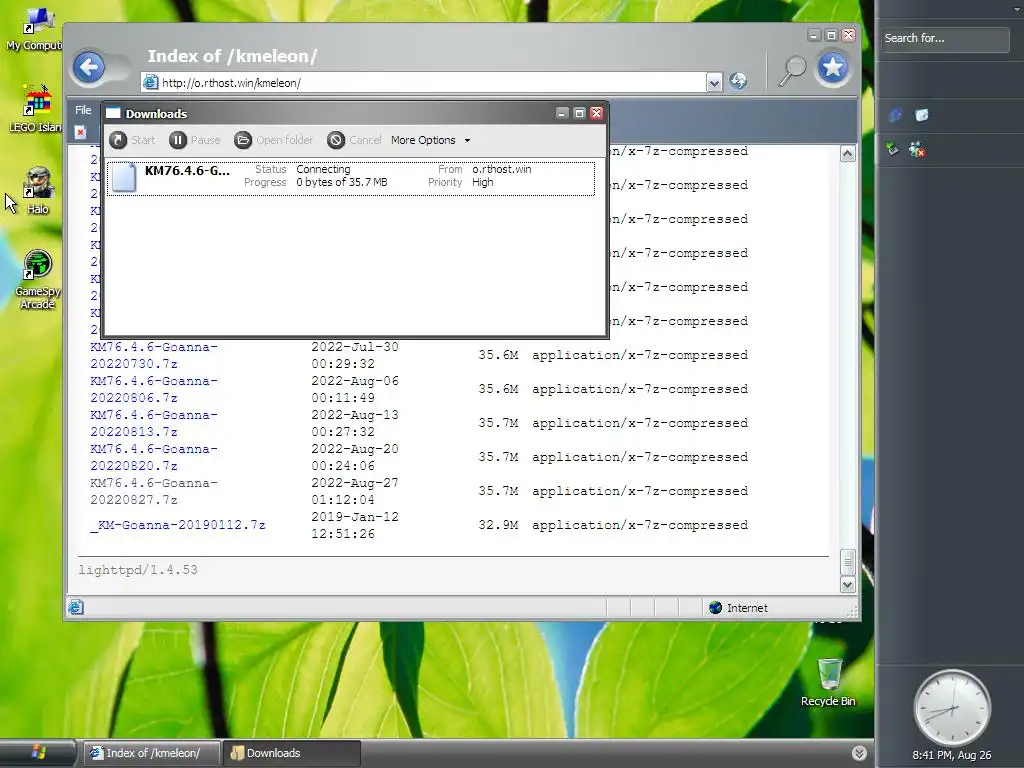Click the Cancel icon in Downloads toolbar
This screenshot has height=768, width=1024.
coord(336,140)
